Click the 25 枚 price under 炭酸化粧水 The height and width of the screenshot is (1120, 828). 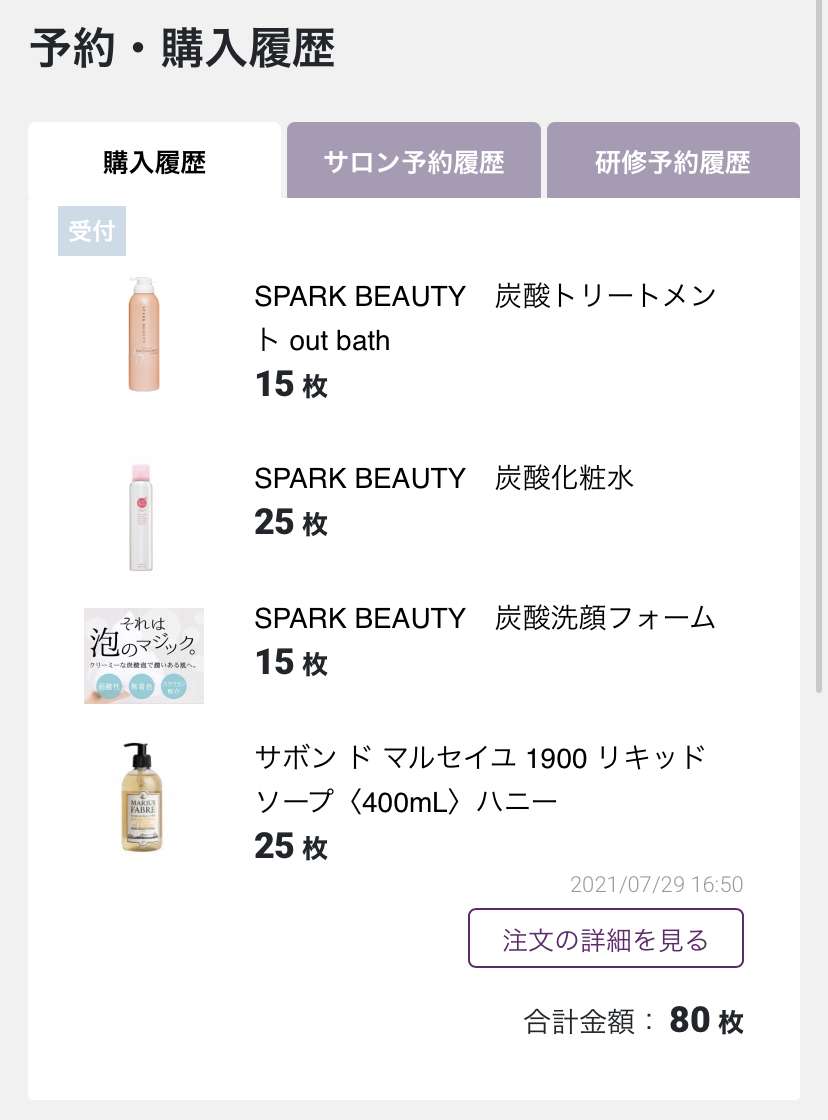click(291, 523)
